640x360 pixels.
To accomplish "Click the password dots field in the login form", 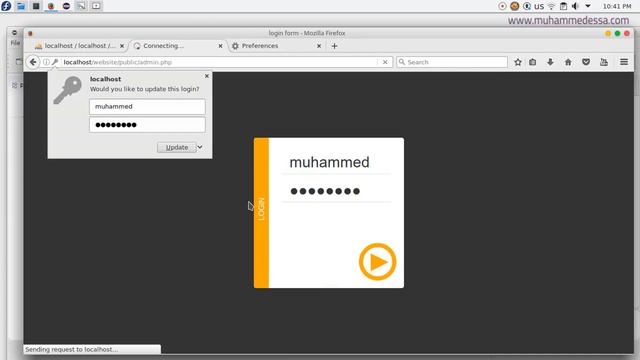I will click(336, 191).
